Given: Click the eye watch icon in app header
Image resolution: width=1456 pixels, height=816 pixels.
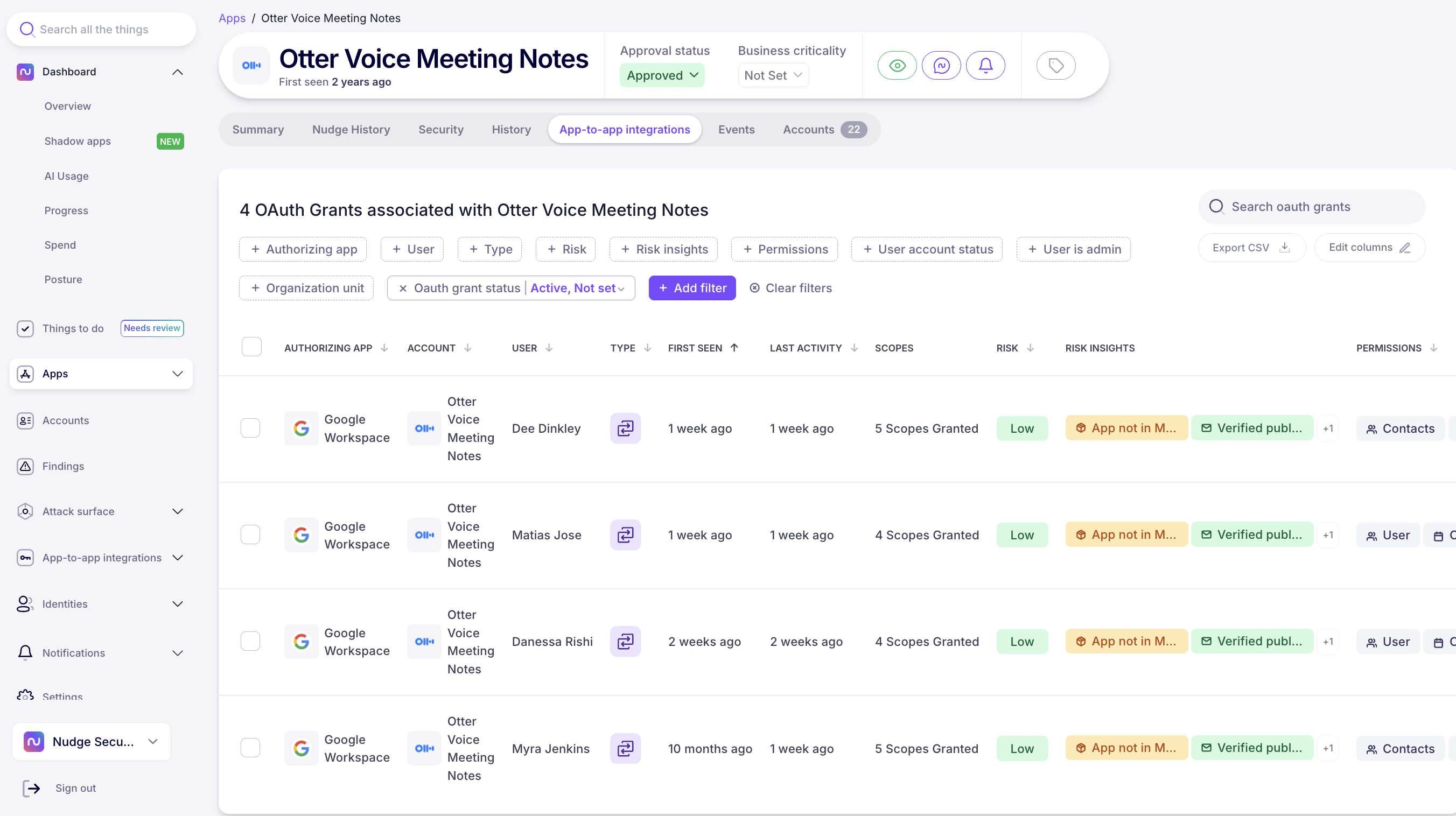Looking at the screenshot, I should 897,66.
